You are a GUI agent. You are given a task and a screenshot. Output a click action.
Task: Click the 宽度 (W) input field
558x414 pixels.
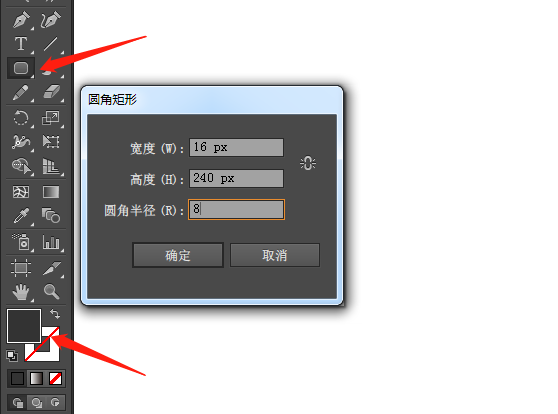coord(236,147)
